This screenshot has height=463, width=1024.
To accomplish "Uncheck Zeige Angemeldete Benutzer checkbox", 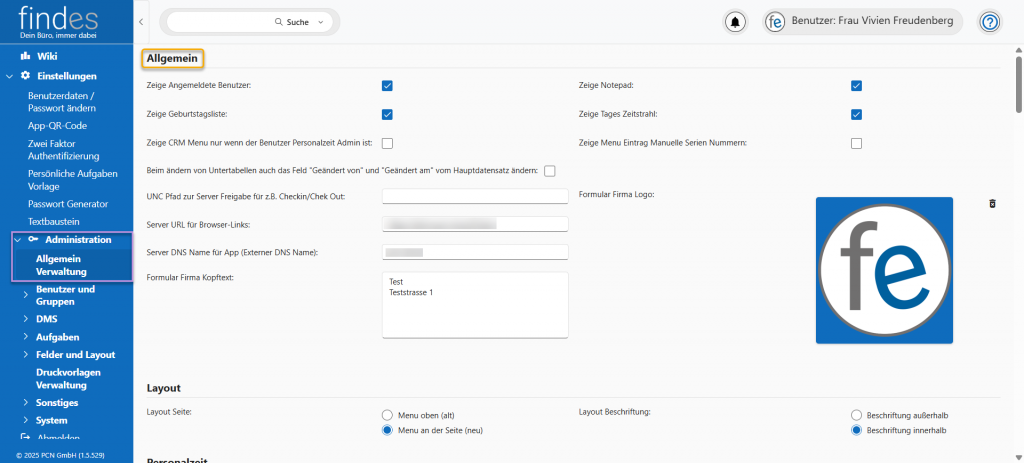I will pyautogui.click(x=387, y=86).
